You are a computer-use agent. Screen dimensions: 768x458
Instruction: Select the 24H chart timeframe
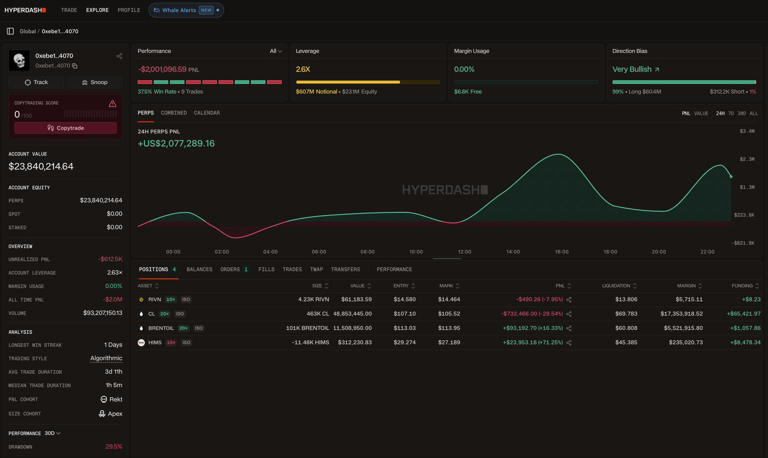(720, 113)
